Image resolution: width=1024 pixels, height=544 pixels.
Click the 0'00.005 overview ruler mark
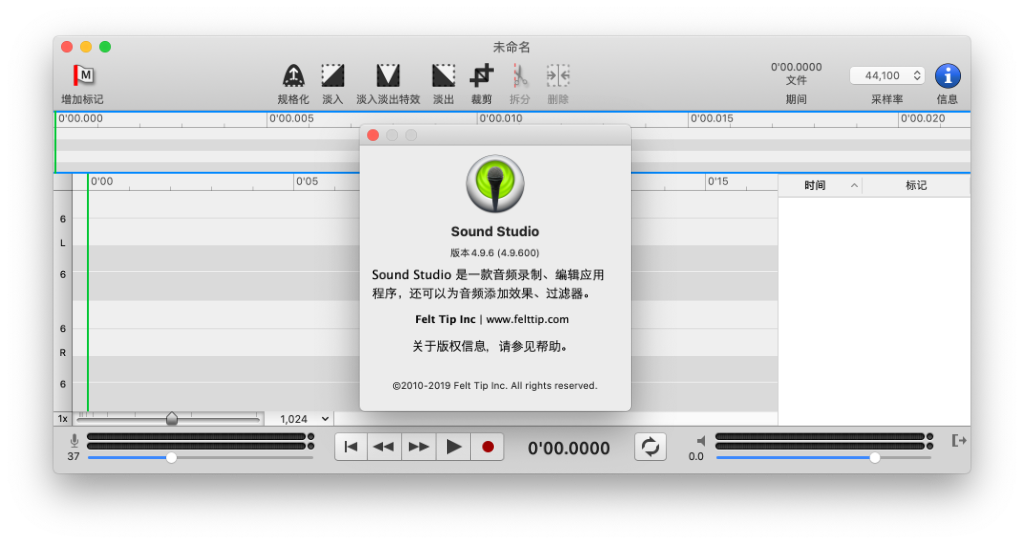[291, 118]
